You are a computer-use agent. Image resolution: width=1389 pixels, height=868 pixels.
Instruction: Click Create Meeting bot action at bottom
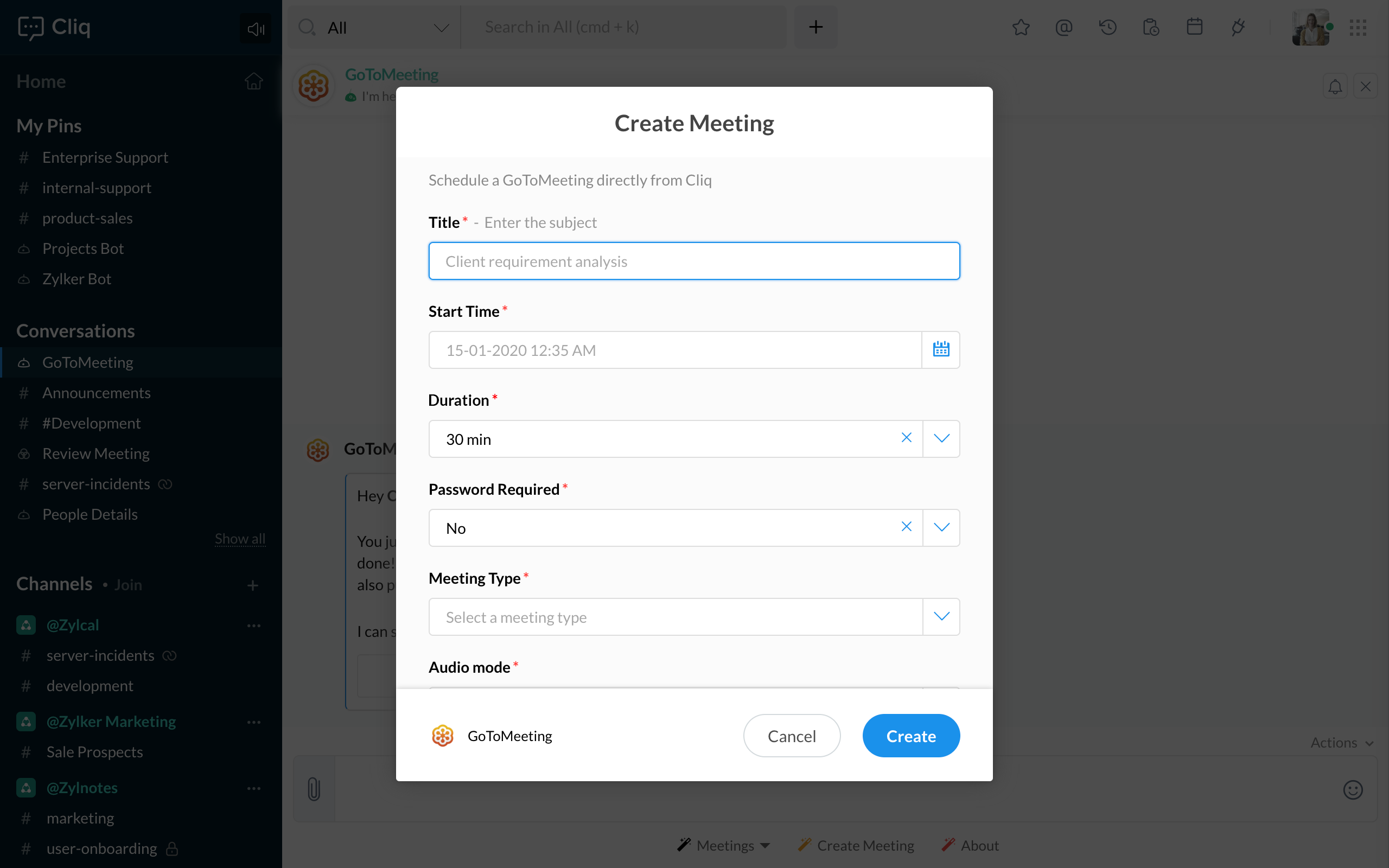point(856,846)
